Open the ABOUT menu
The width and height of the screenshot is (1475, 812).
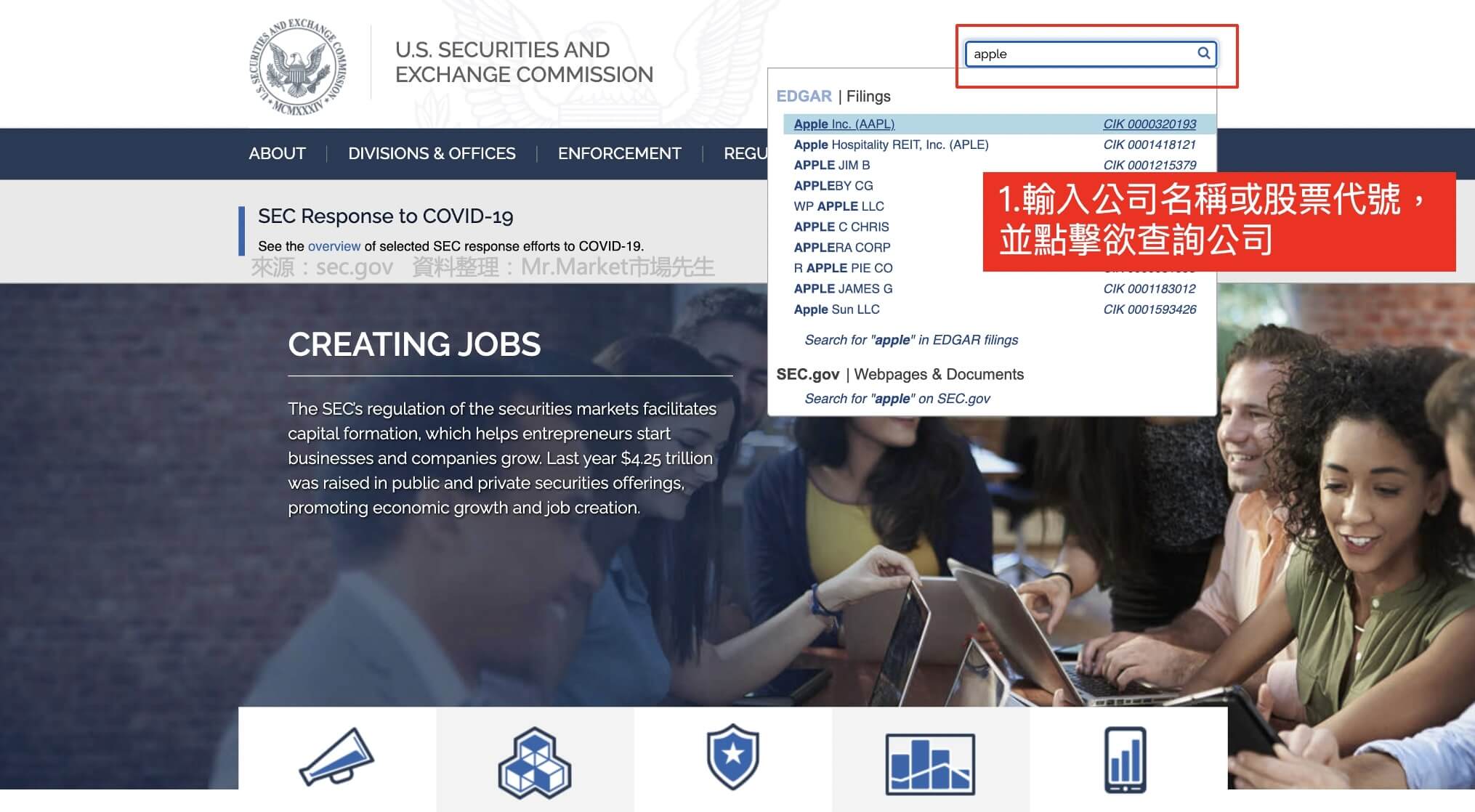pyautogui.click(x=277, y=153)
